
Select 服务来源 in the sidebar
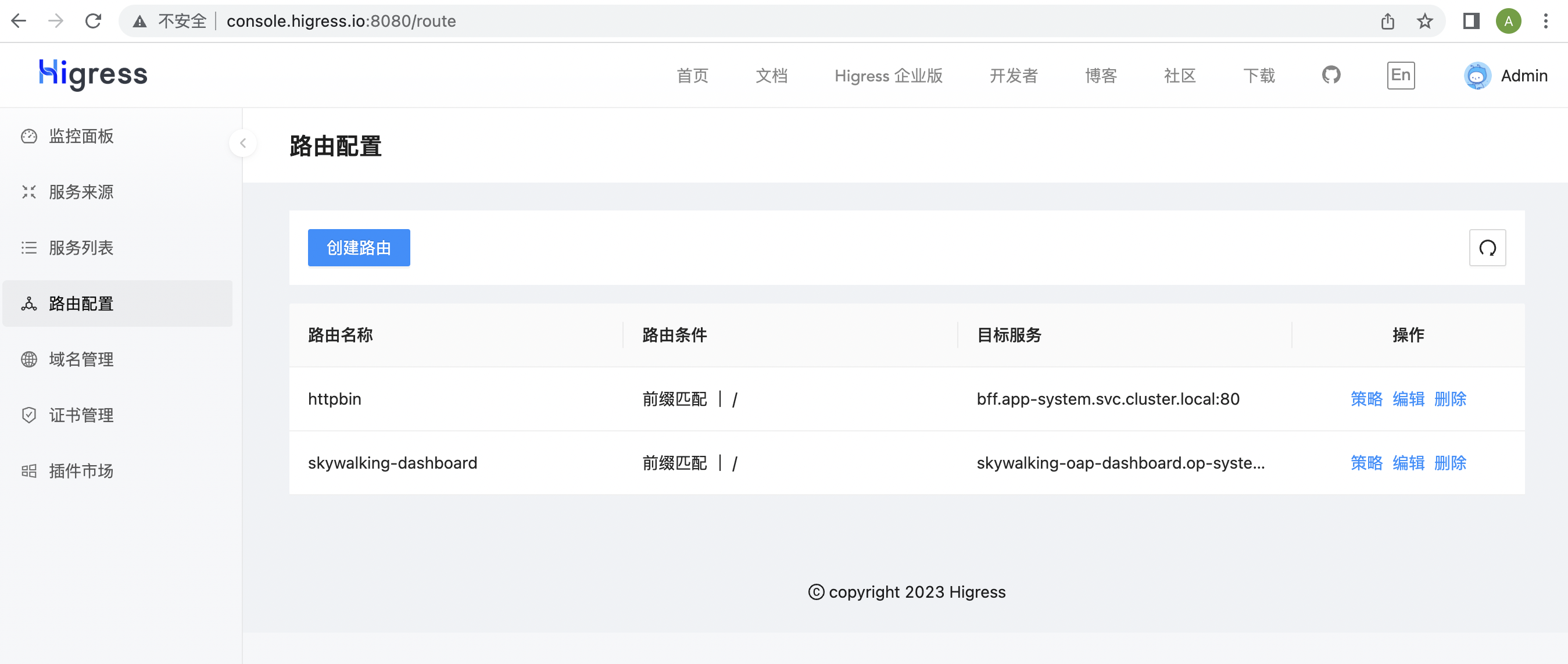(x=81, y=192)
